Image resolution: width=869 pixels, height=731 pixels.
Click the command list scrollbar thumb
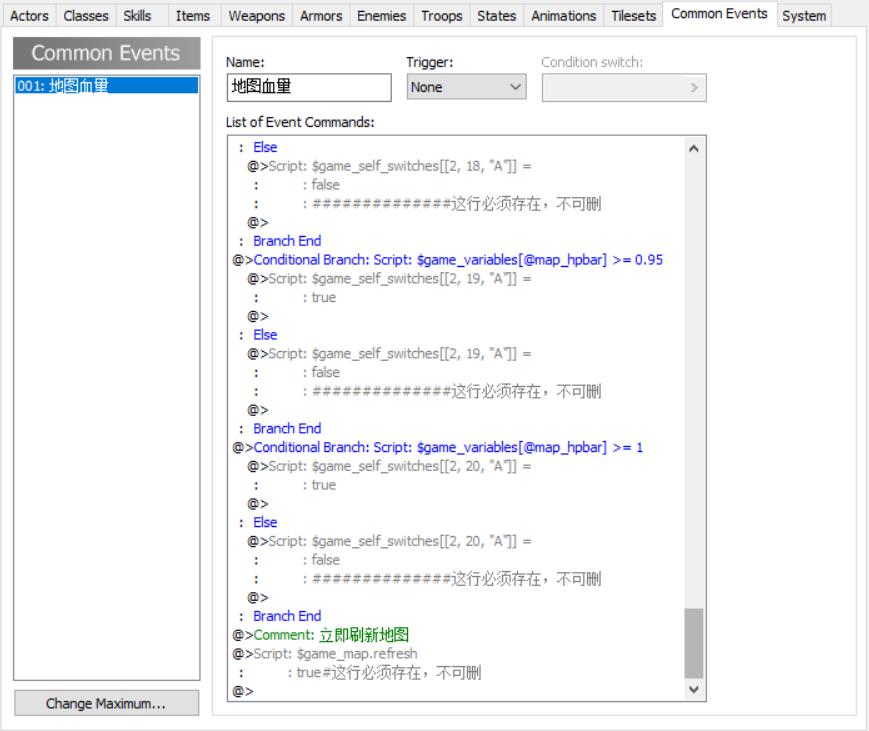[693, 643]
